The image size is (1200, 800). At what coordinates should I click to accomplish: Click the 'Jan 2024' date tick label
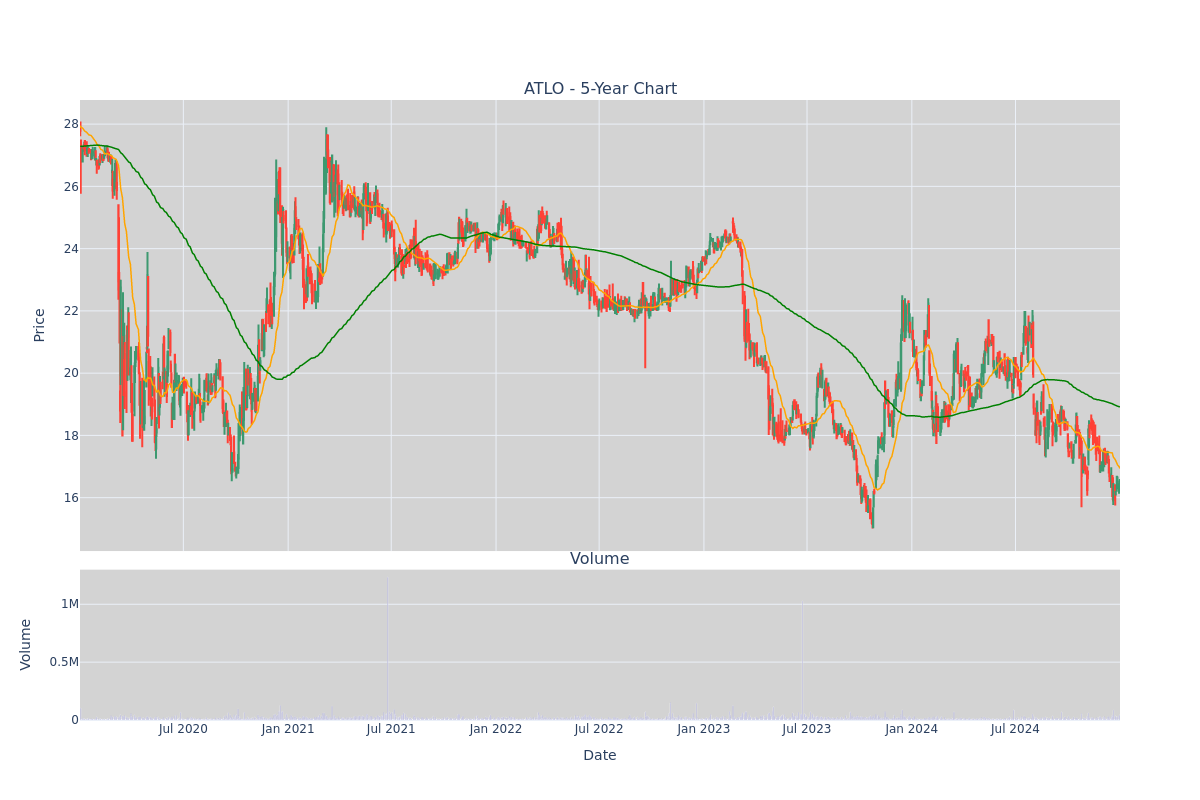click(x=912, y=729)
